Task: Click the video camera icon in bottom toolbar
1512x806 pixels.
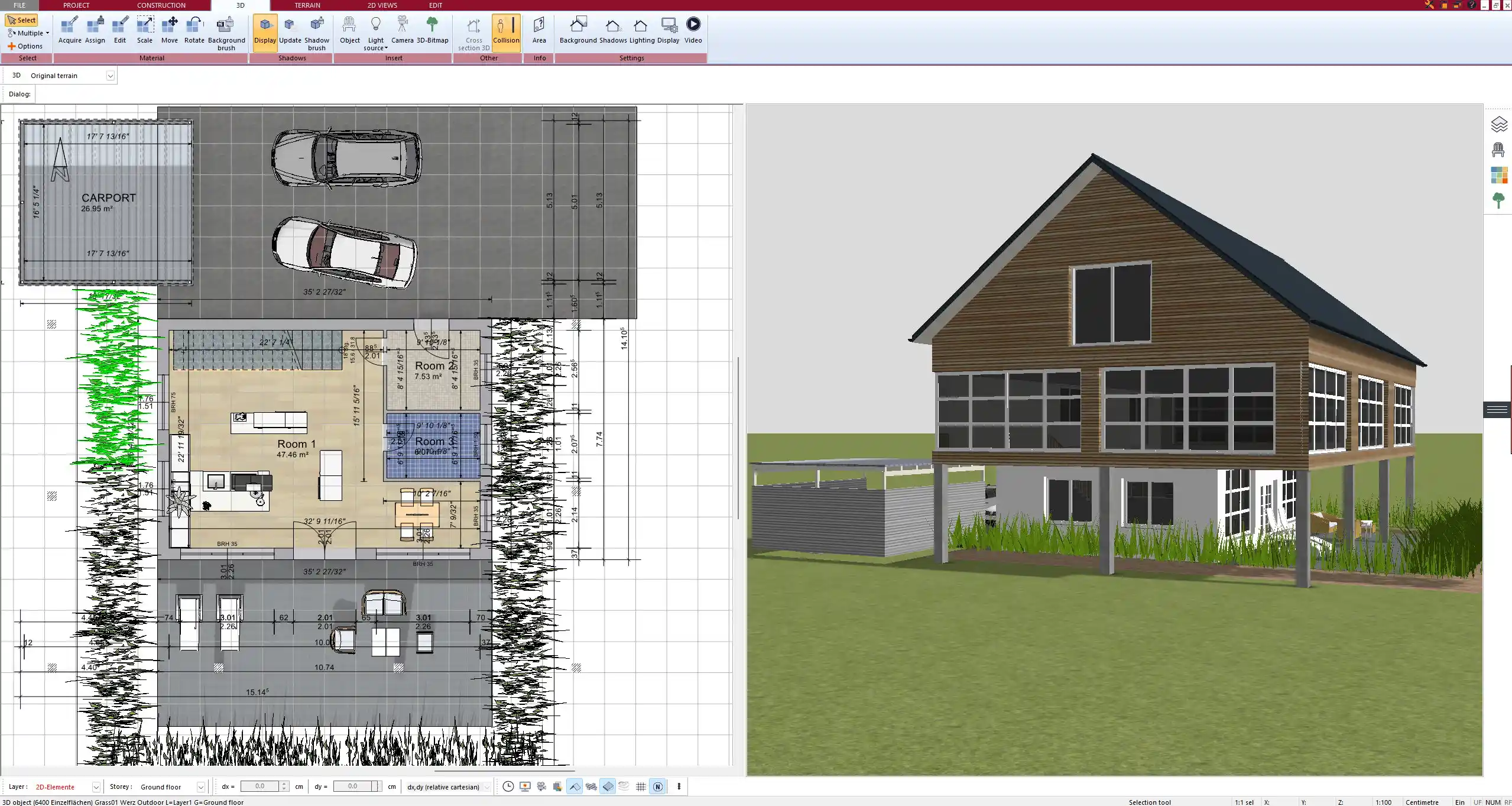Action: [x=541, y=786]
